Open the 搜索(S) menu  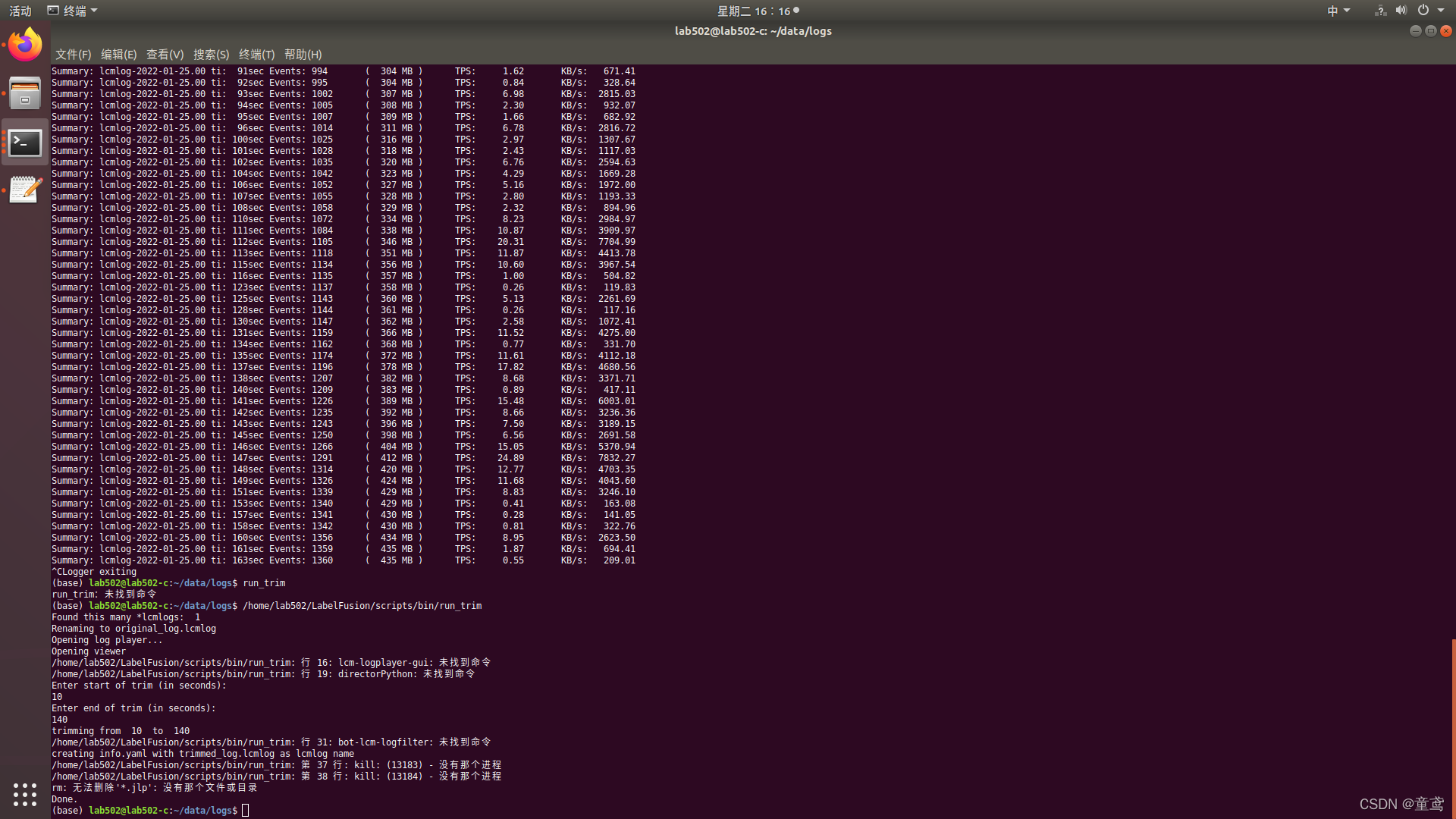pyautogui.click(x=211, y=55)
